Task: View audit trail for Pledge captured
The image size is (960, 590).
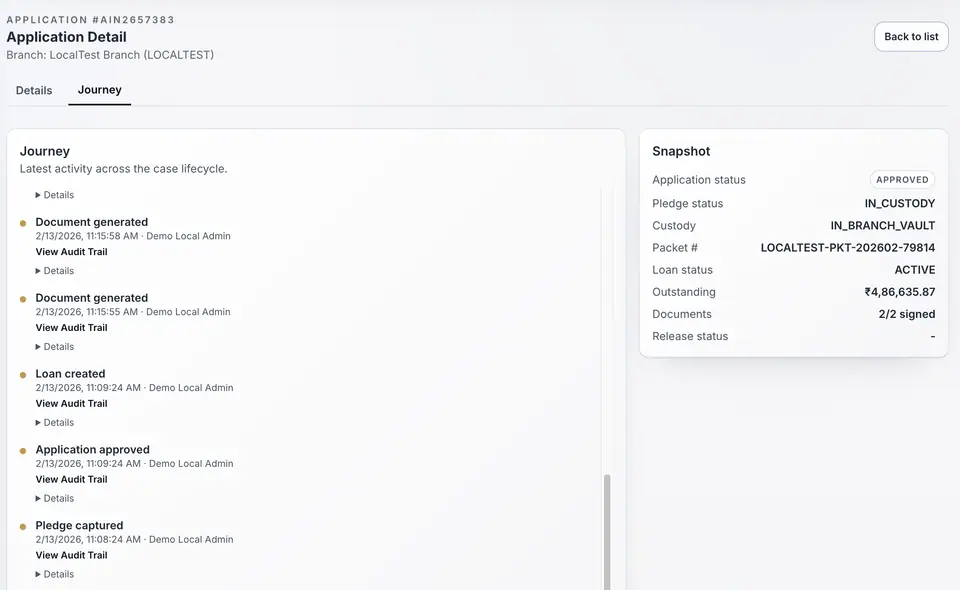Action: 71,555
